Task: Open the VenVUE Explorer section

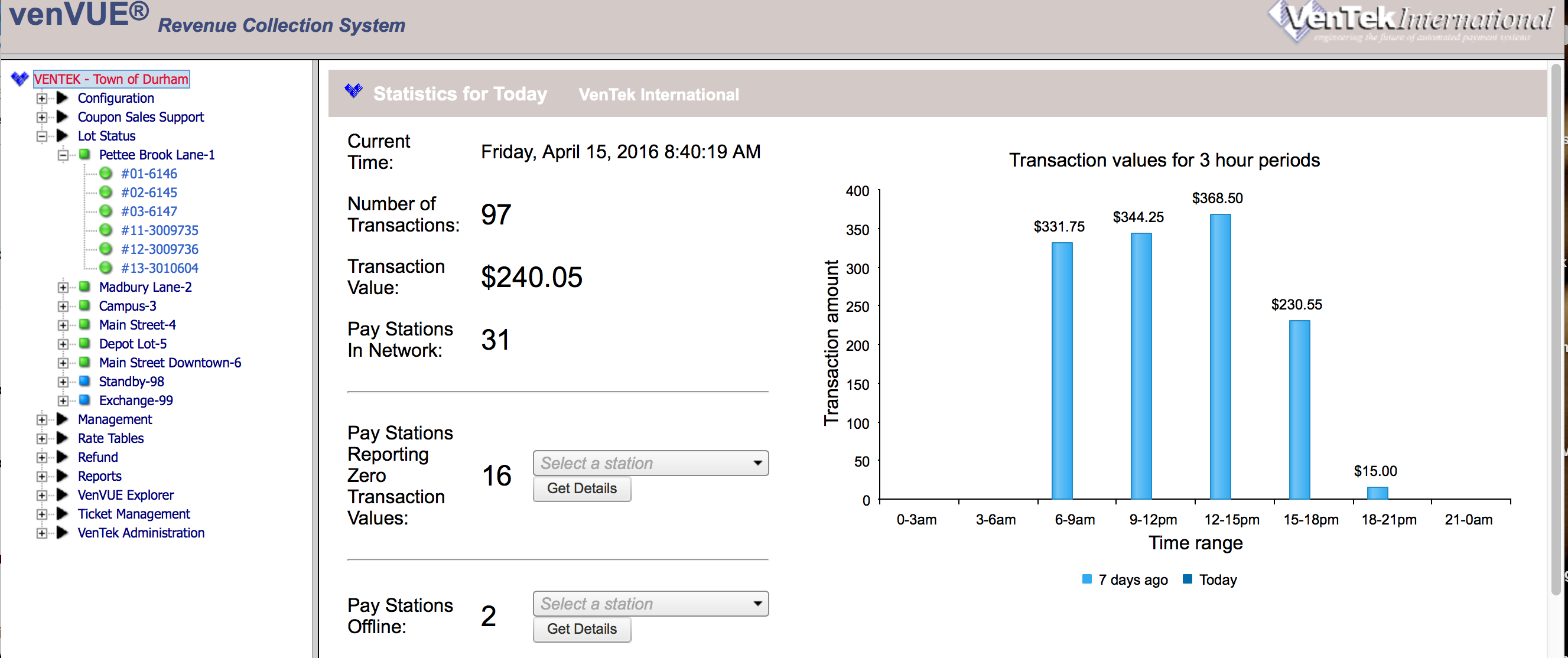Action: (125, 494)
